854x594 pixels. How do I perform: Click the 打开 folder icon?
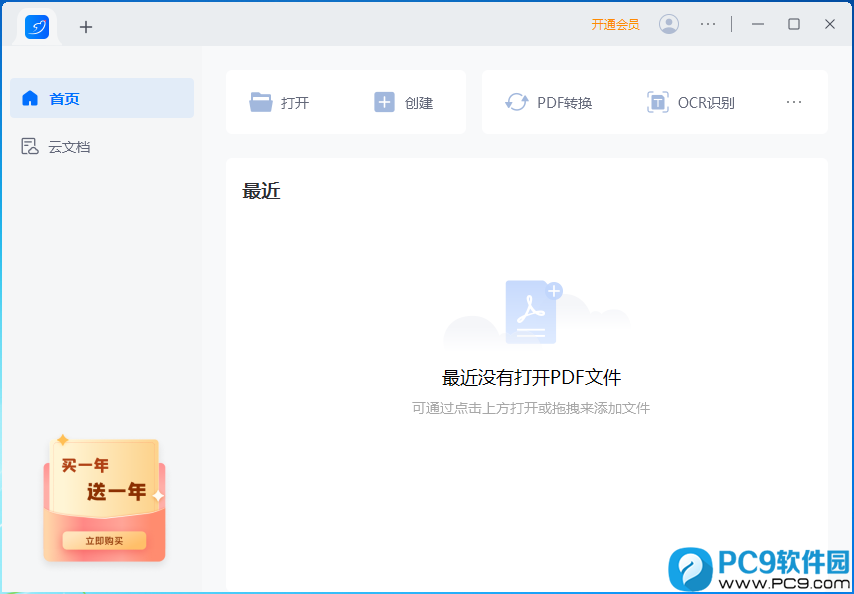point(261,102)
